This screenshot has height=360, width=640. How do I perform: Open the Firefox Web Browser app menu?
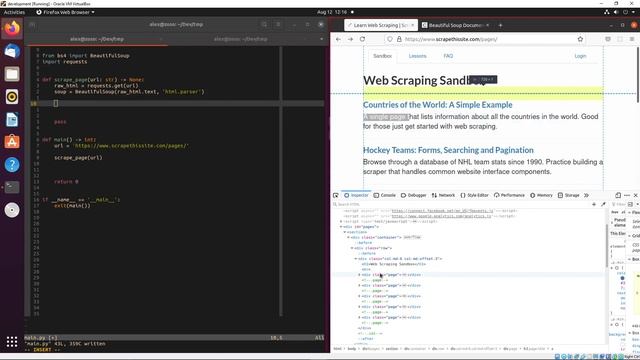click(65, 12)
